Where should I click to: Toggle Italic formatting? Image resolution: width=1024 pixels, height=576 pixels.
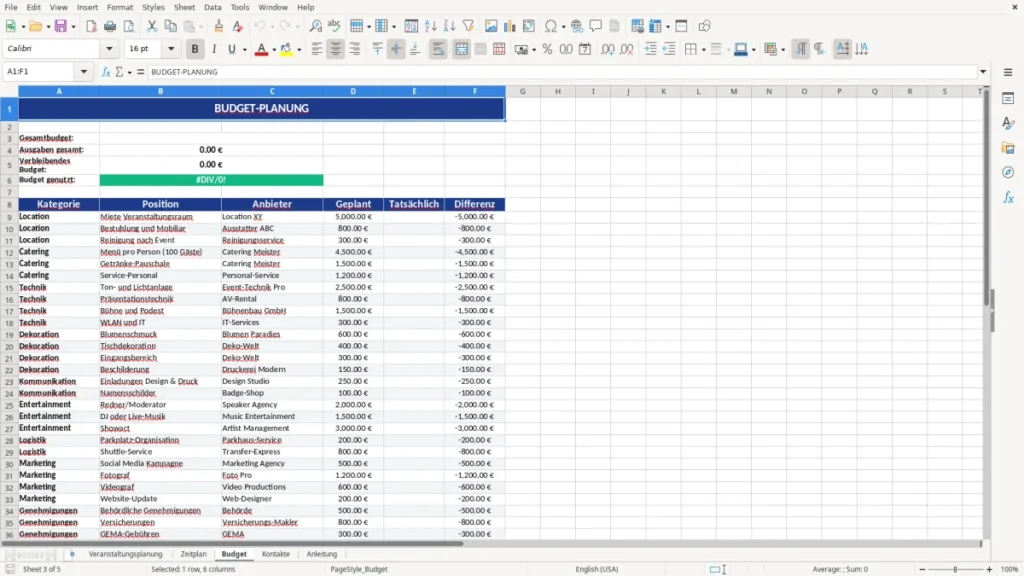click(214, 49)
